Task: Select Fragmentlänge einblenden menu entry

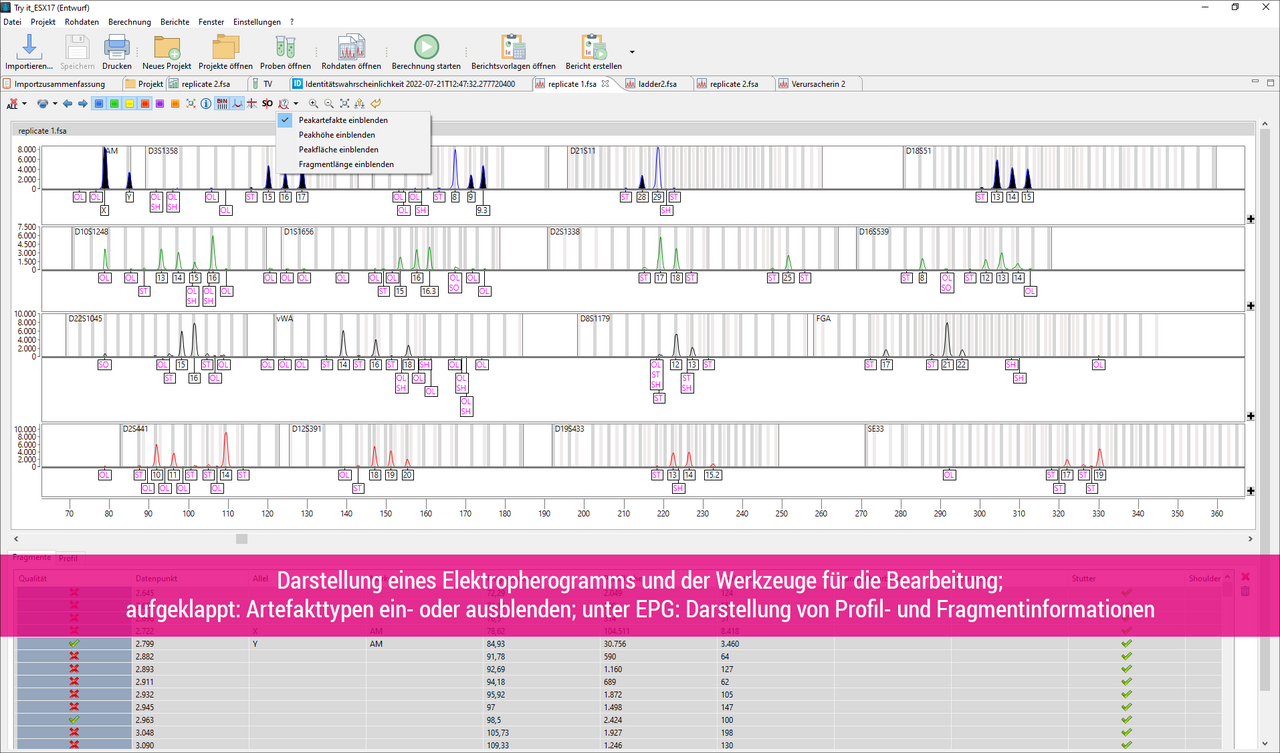Action: click(346, 164)
